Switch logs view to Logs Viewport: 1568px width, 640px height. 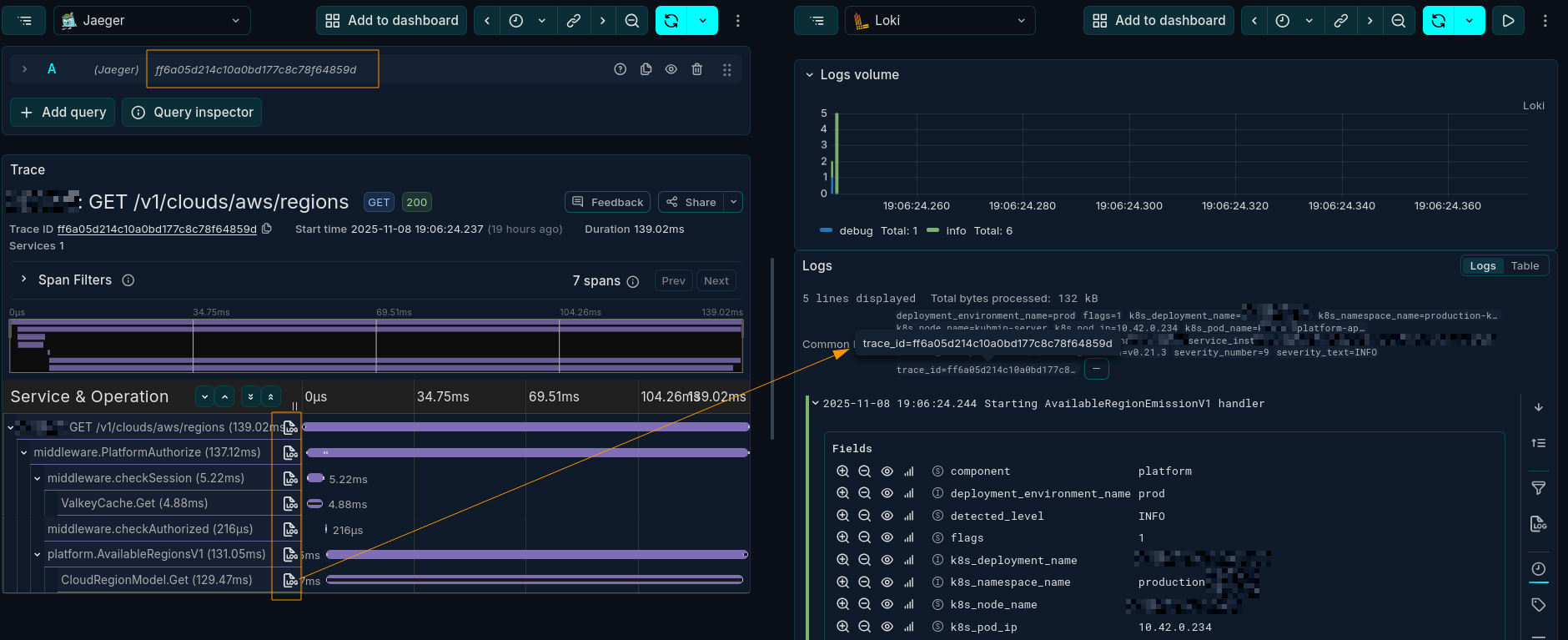coord(1482,266)
